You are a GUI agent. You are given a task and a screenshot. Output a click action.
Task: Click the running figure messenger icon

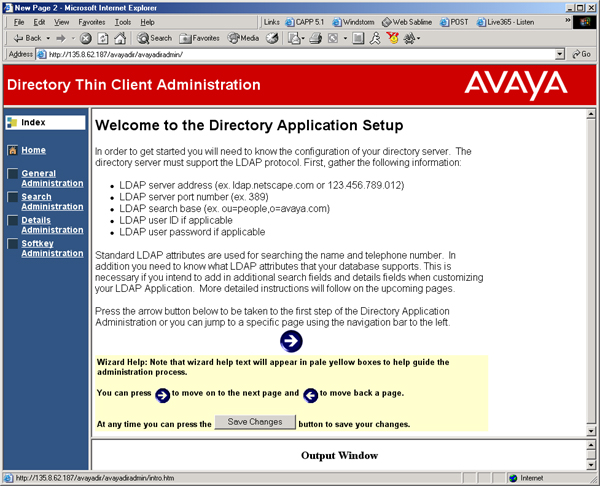pos(375,38)
